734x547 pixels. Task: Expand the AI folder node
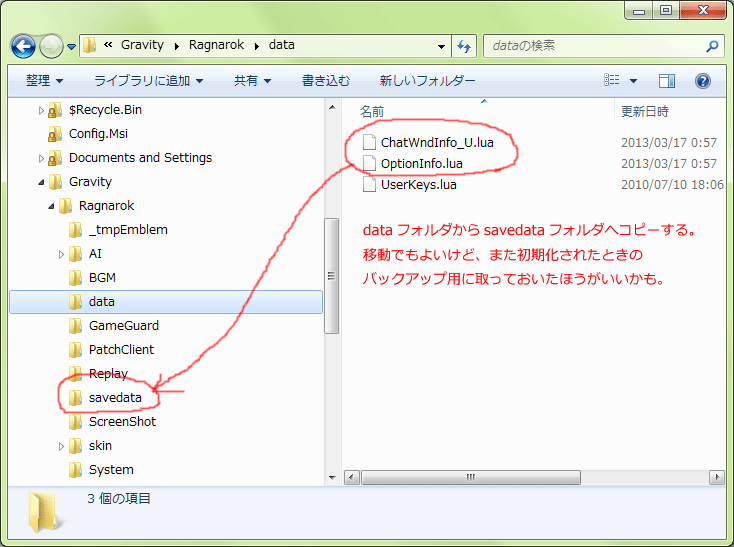pos(61,254)
